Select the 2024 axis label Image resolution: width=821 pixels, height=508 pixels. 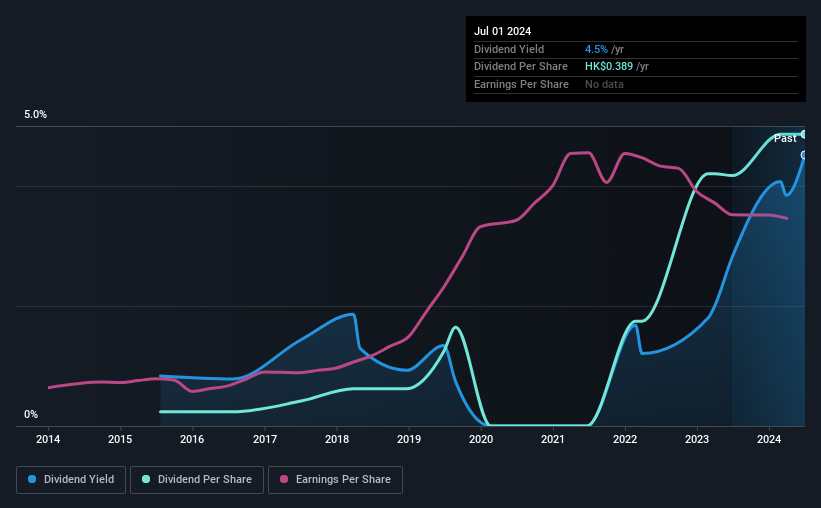coord(769,439)
